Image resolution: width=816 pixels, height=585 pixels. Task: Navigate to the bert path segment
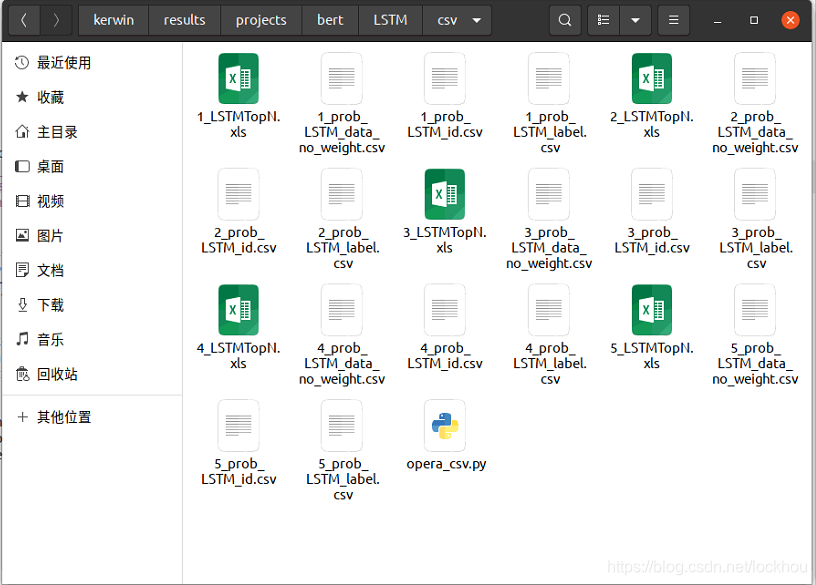330,20
